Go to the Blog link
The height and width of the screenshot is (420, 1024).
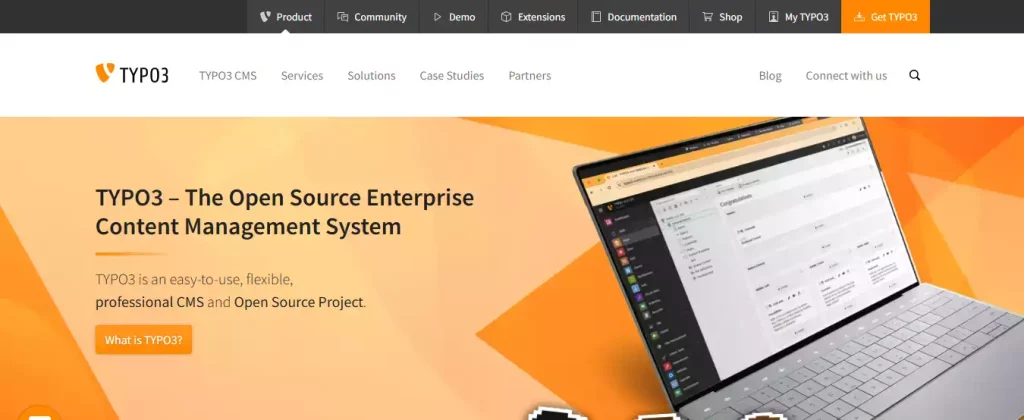tap(770, 76)
